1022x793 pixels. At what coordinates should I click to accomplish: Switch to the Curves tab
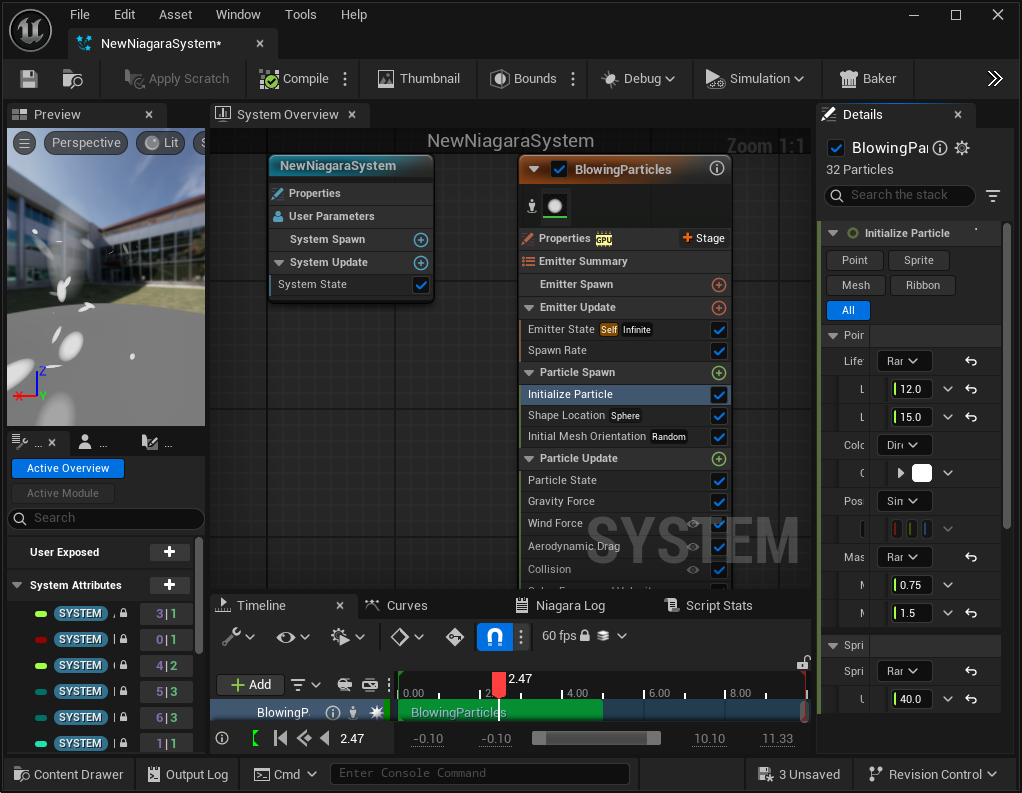click(x=396, y=605)
